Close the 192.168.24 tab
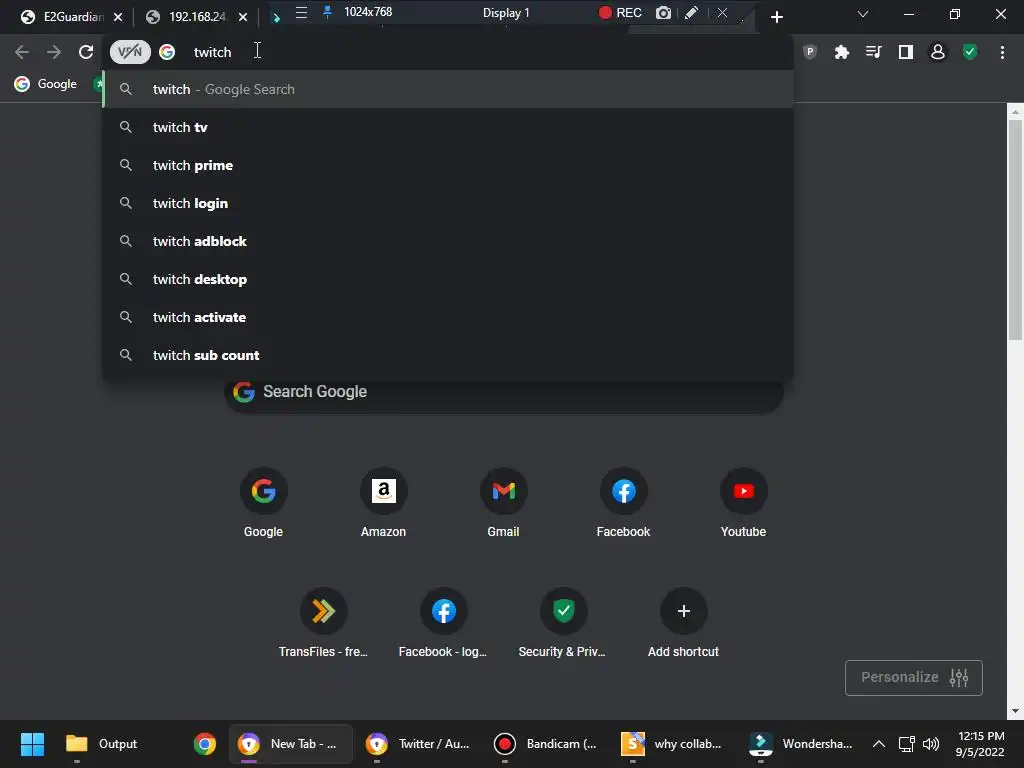 [x=243, y=17]
